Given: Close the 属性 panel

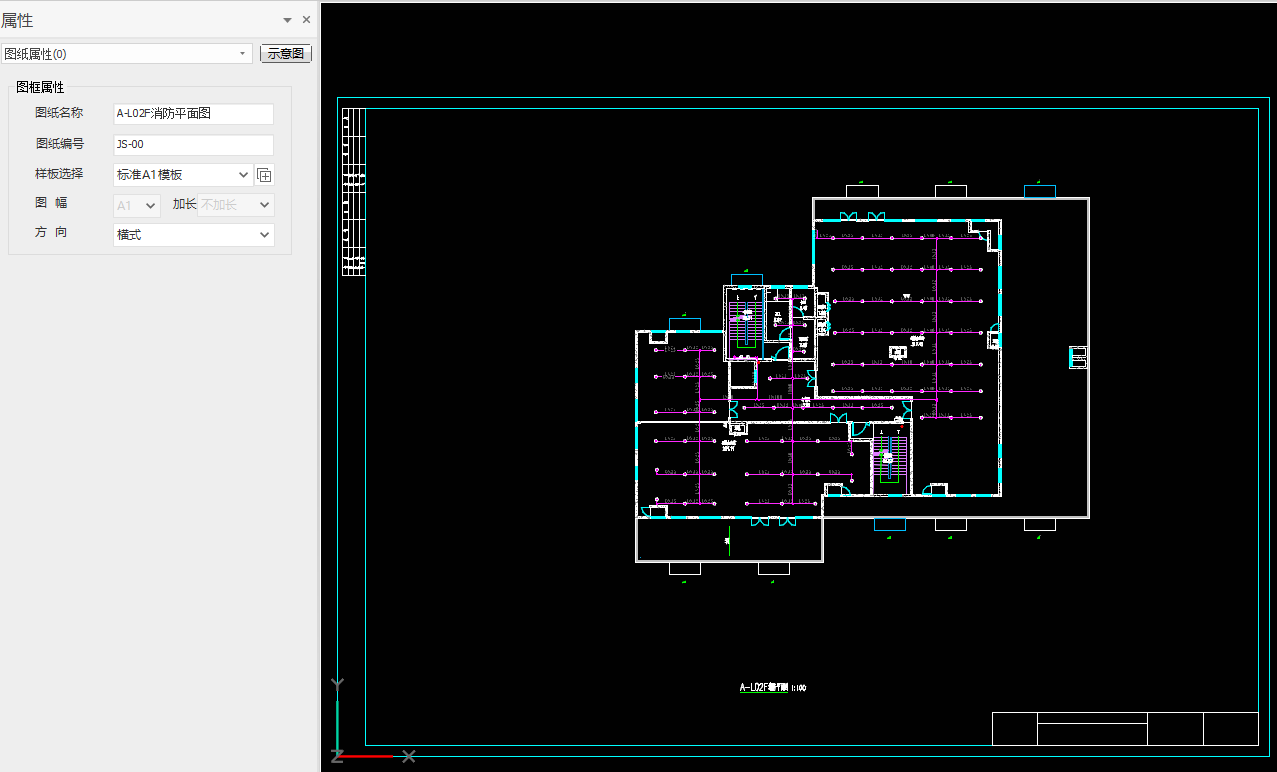Looking at the screenshot, I should (x=306, y=20).
